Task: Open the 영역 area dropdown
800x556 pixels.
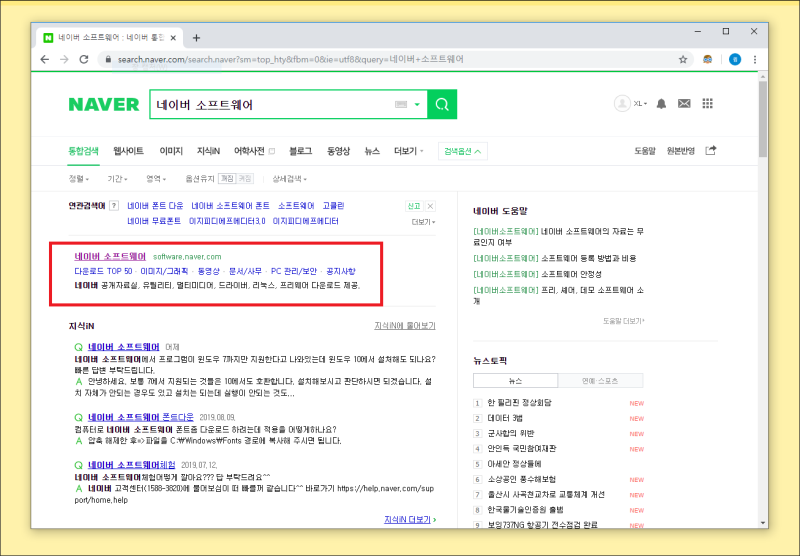Action: [x=156, y=179]
